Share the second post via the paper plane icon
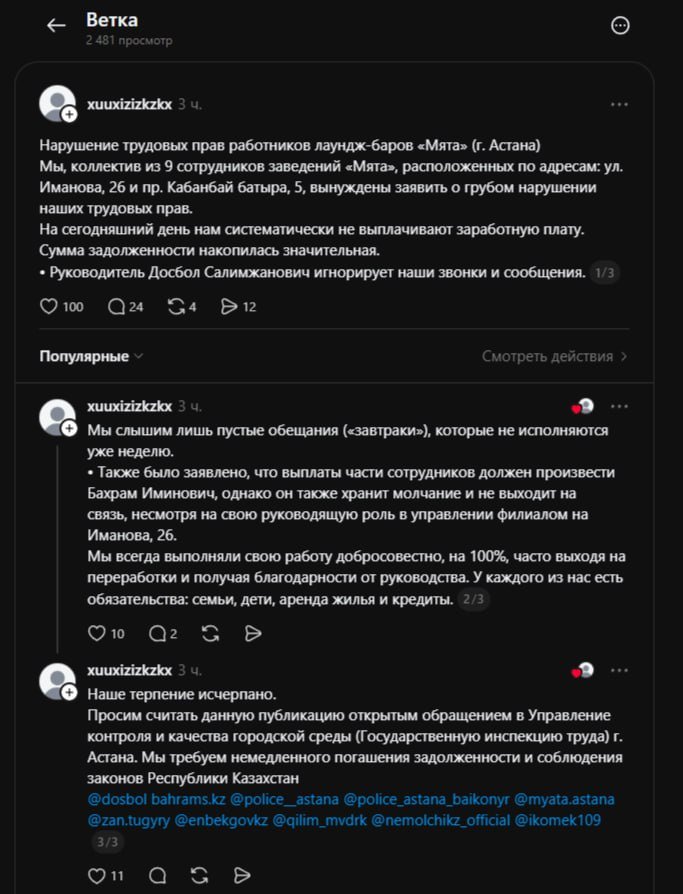The width and height of the screenshot is (683, 894). [253, 633]
